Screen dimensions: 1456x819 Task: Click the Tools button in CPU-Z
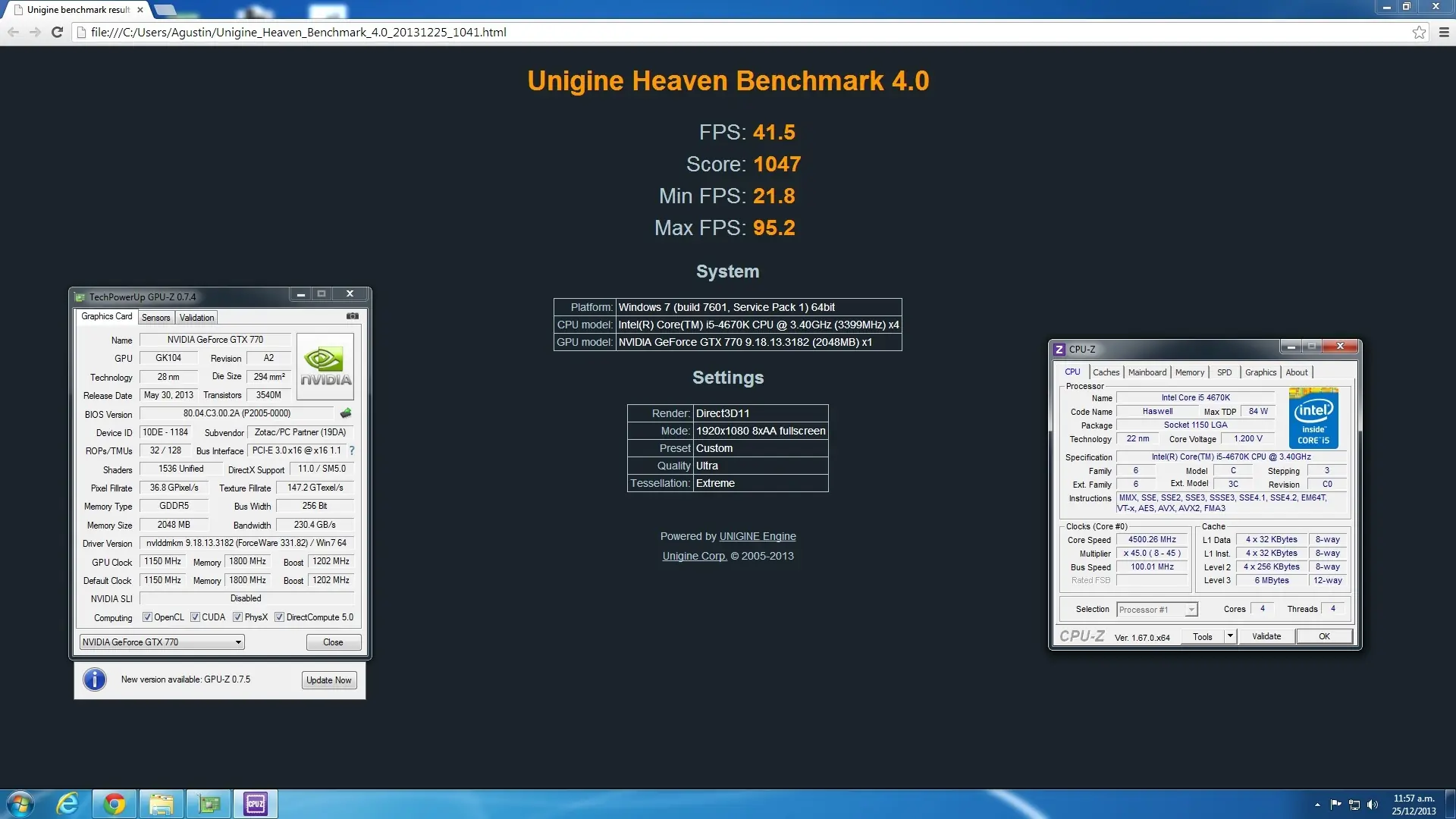point(1203,636)
